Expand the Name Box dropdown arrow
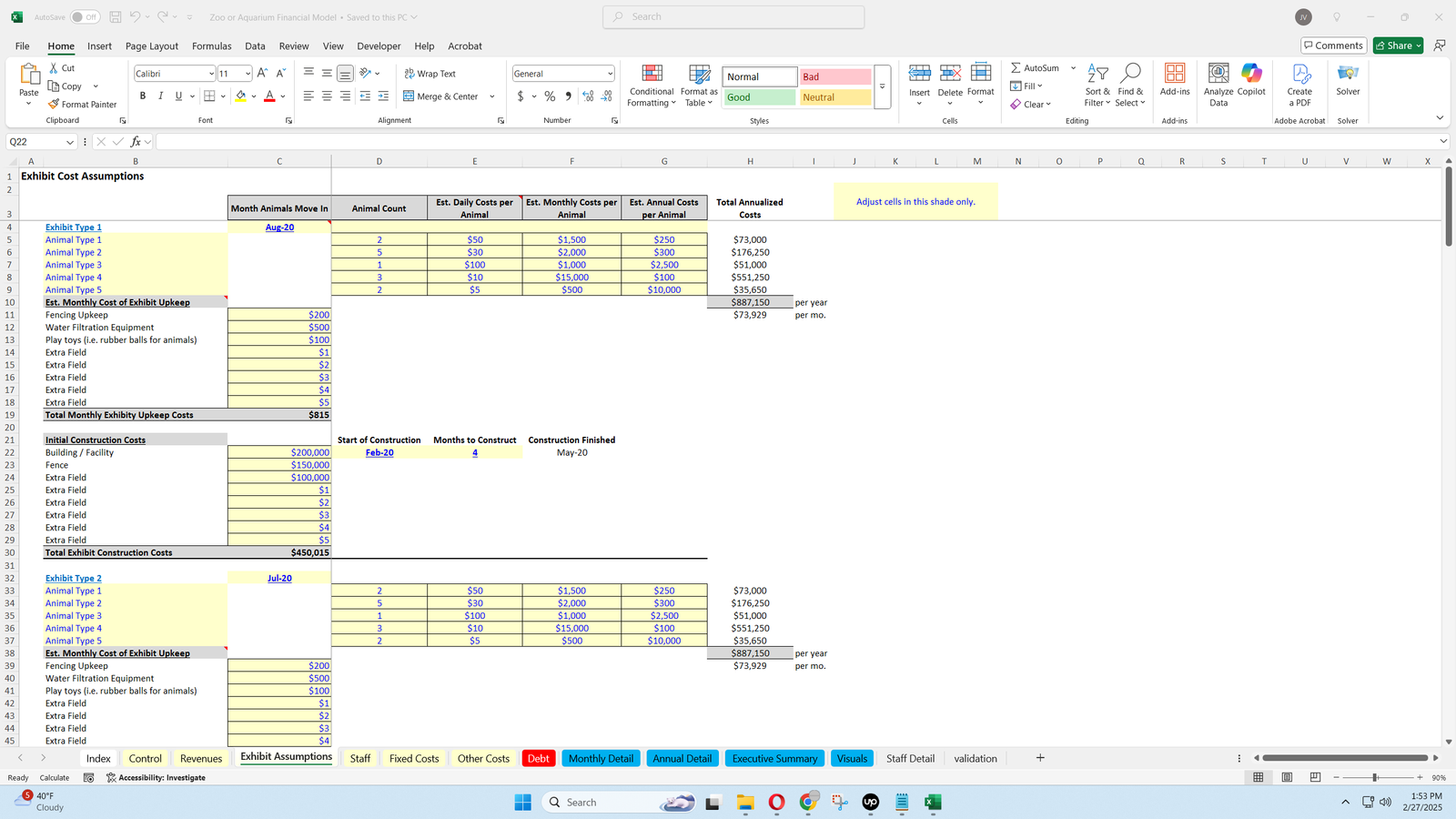 [x=70, y=142]
